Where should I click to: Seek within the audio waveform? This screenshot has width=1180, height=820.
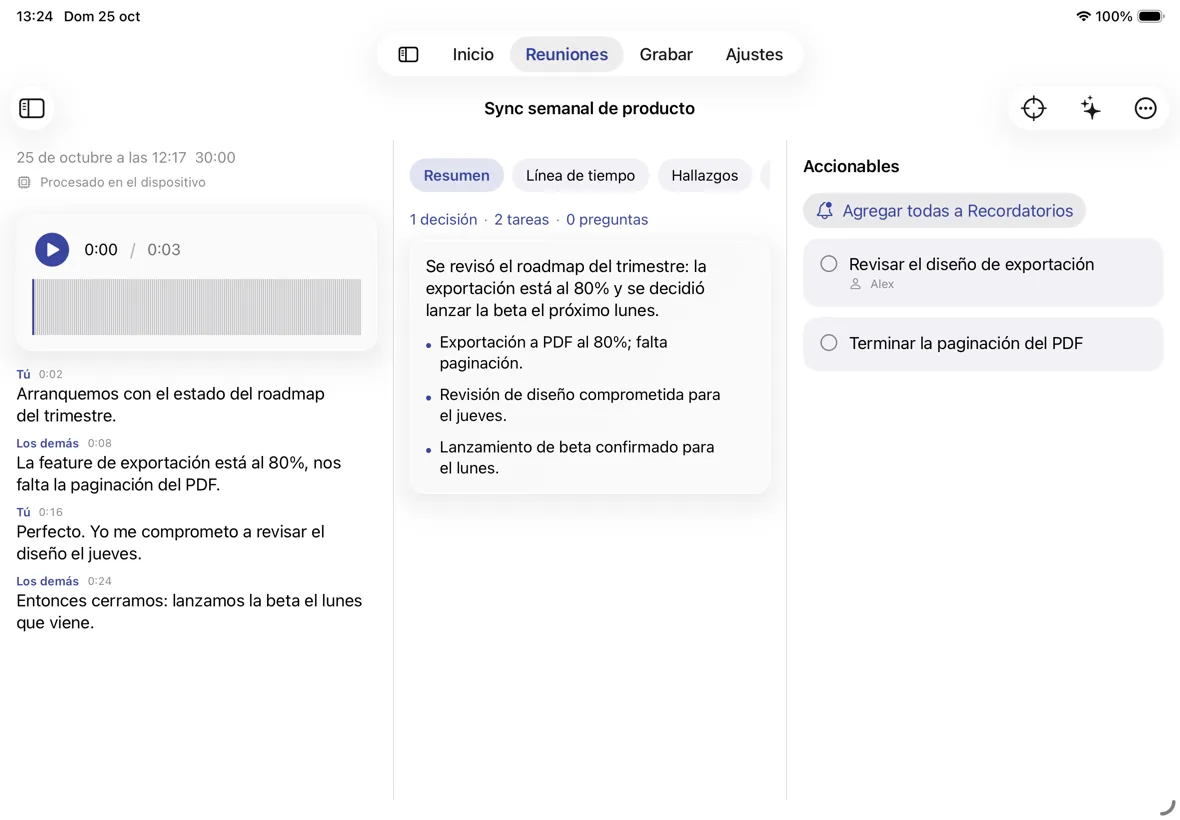(196, 307)
